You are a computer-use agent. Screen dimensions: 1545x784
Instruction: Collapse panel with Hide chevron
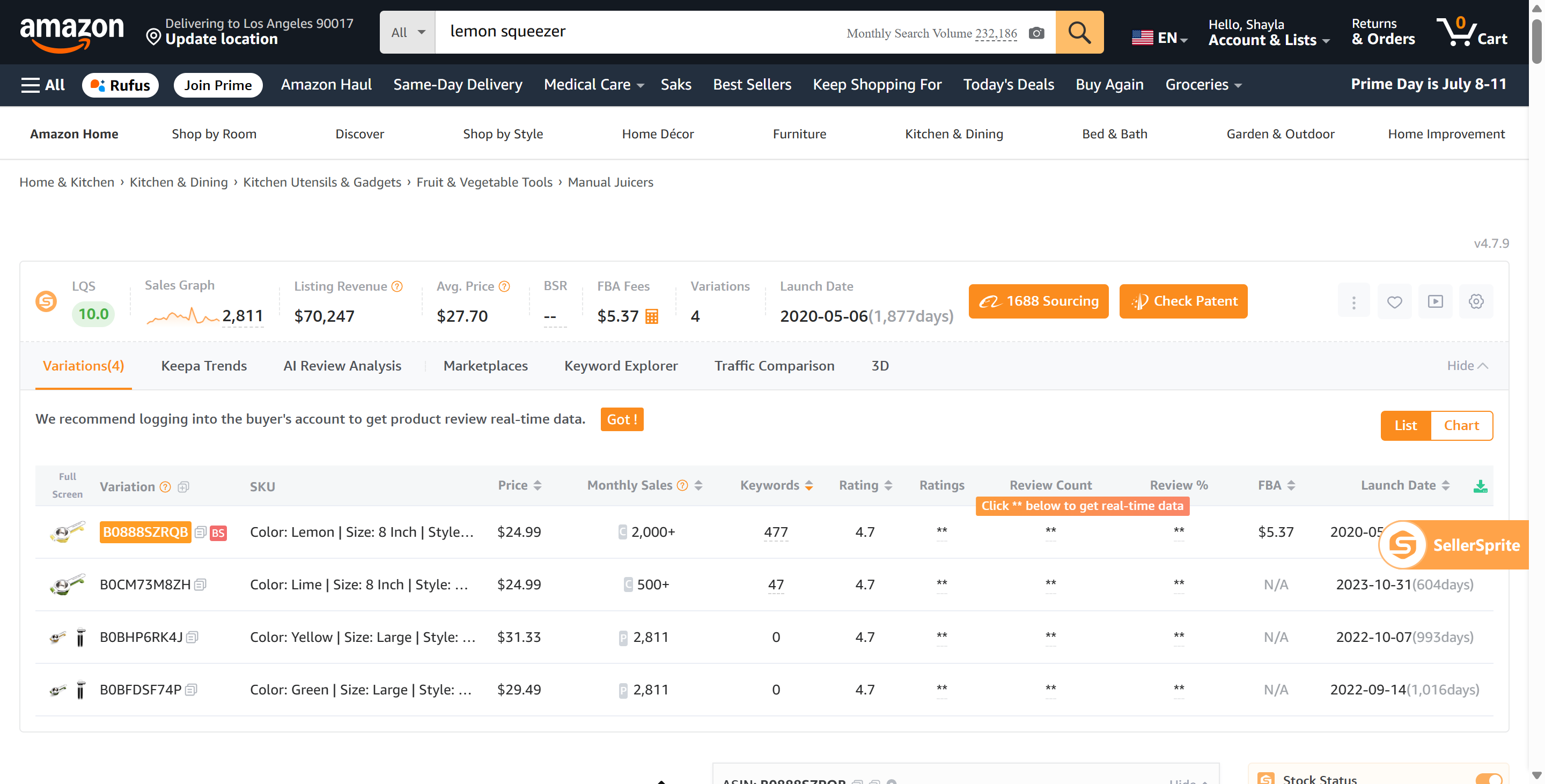[1467, 366]
